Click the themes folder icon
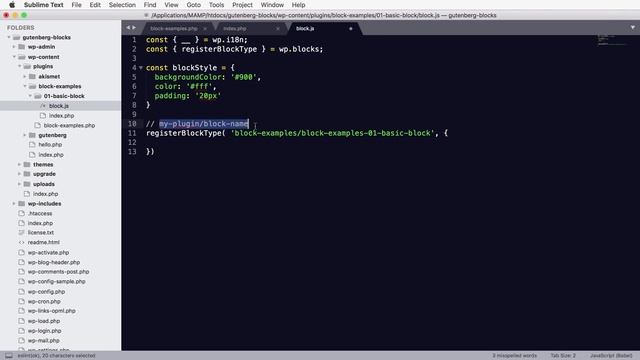The width and height of the screenshot is (640, 360). 27,164
